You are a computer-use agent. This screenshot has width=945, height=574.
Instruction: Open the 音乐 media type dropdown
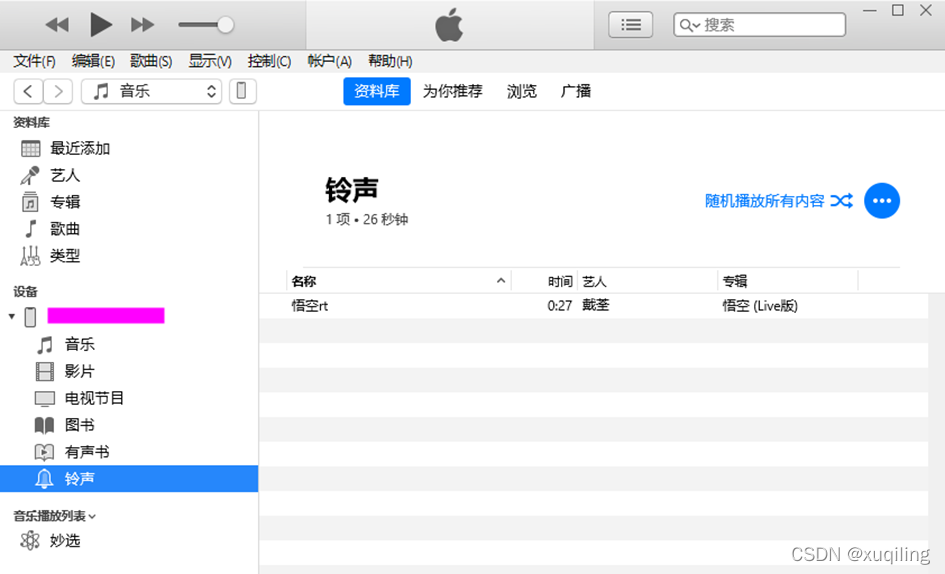pyautogui.click(x=151, y=91)
